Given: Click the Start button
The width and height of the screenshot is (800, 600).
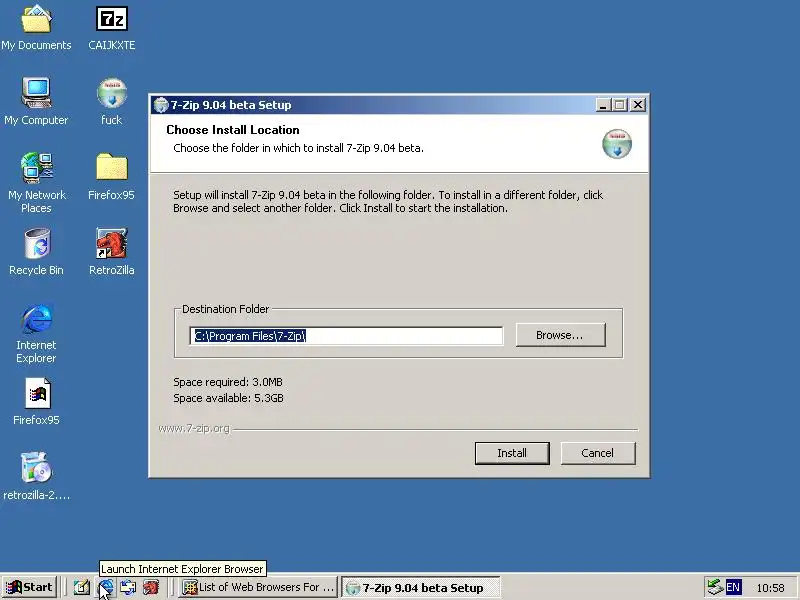Looking at the screenshot, I should pyautogui.click(x=29, y=587).
